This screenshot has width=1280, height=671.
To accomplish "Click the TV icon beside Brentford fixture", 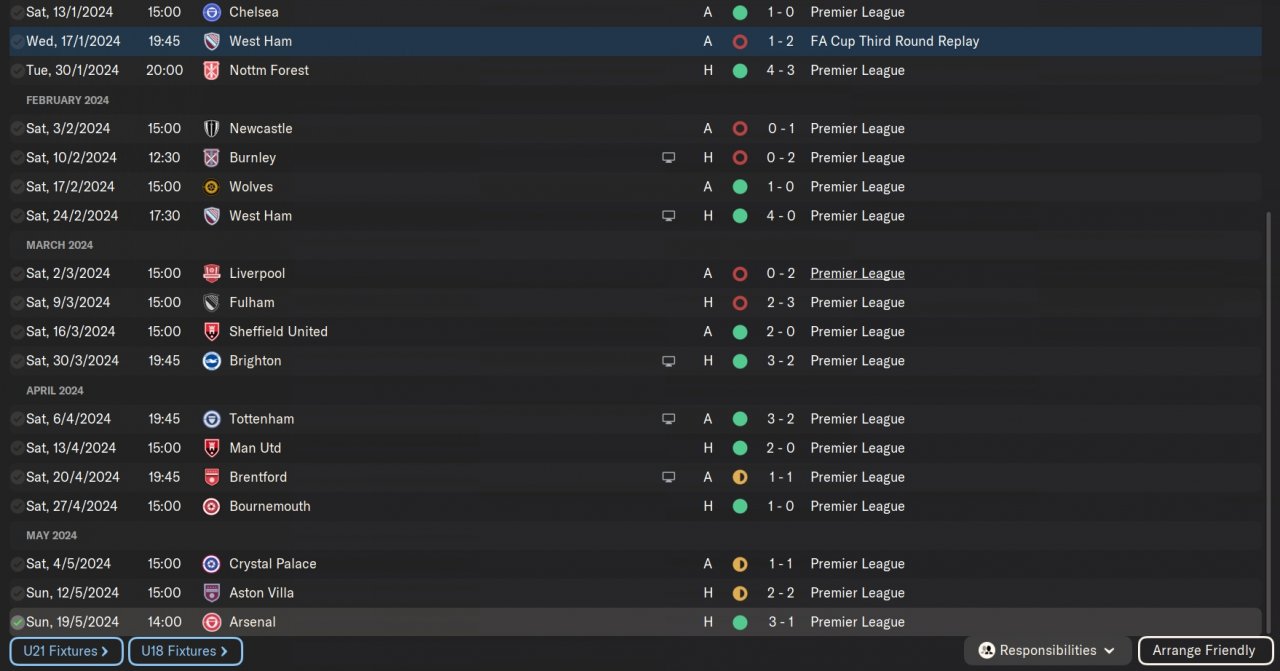I will pos(668,477).
